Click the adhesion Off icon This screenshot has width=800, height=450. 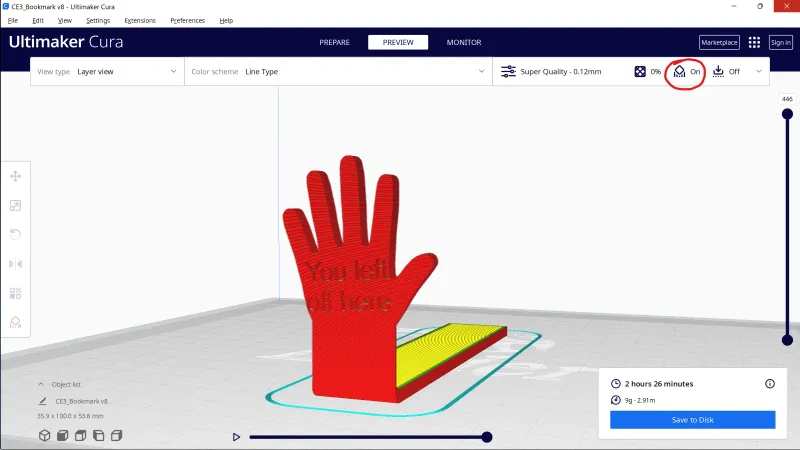coord(718,71)
